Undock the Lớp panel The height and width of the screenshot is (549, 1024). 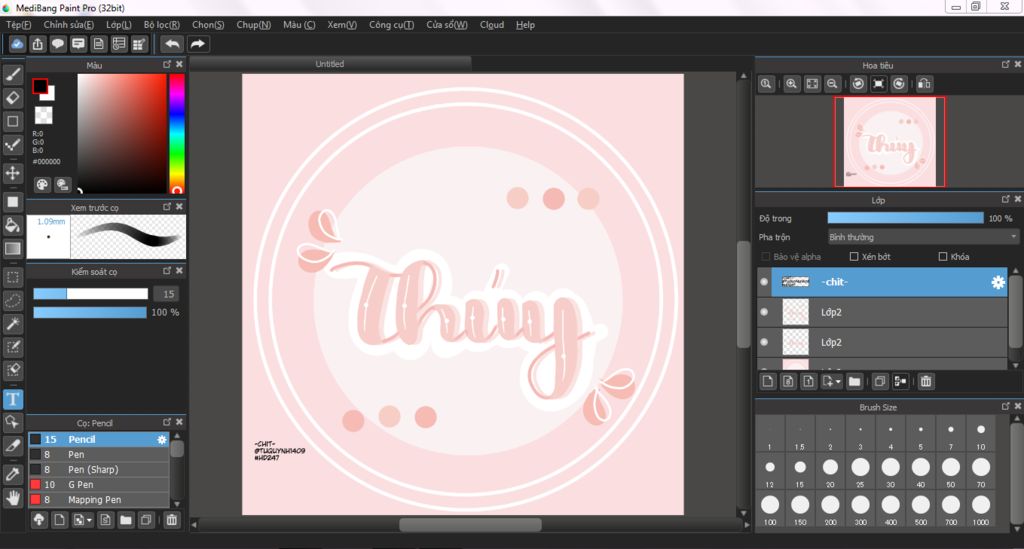tap(1006, 199)
